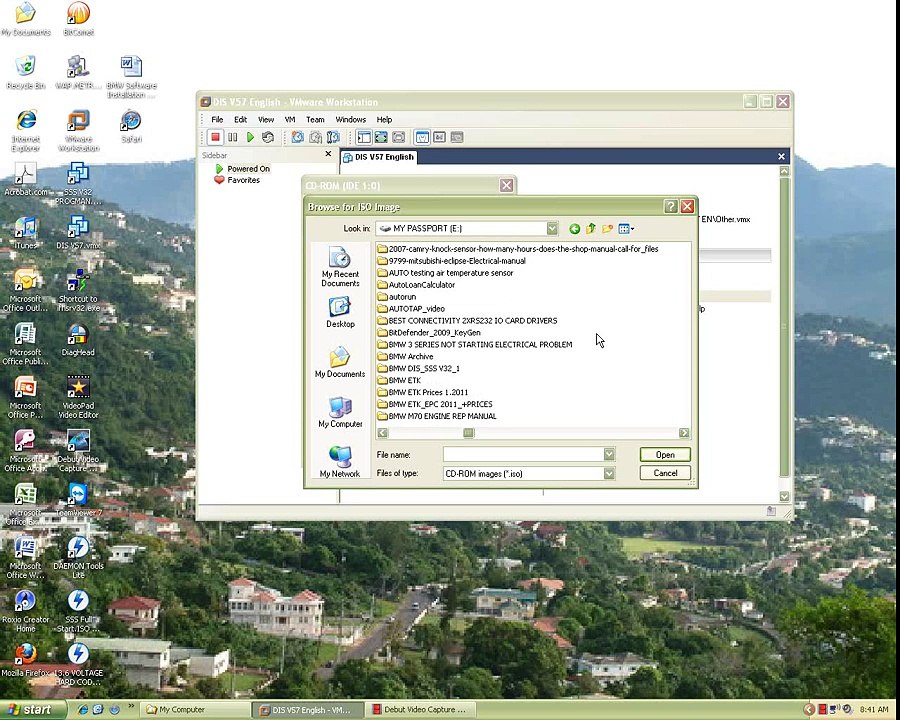The width and height of the screenshot is (900, 720).
Task: Open the Help menu in VMware
Action: coord(385,119)
